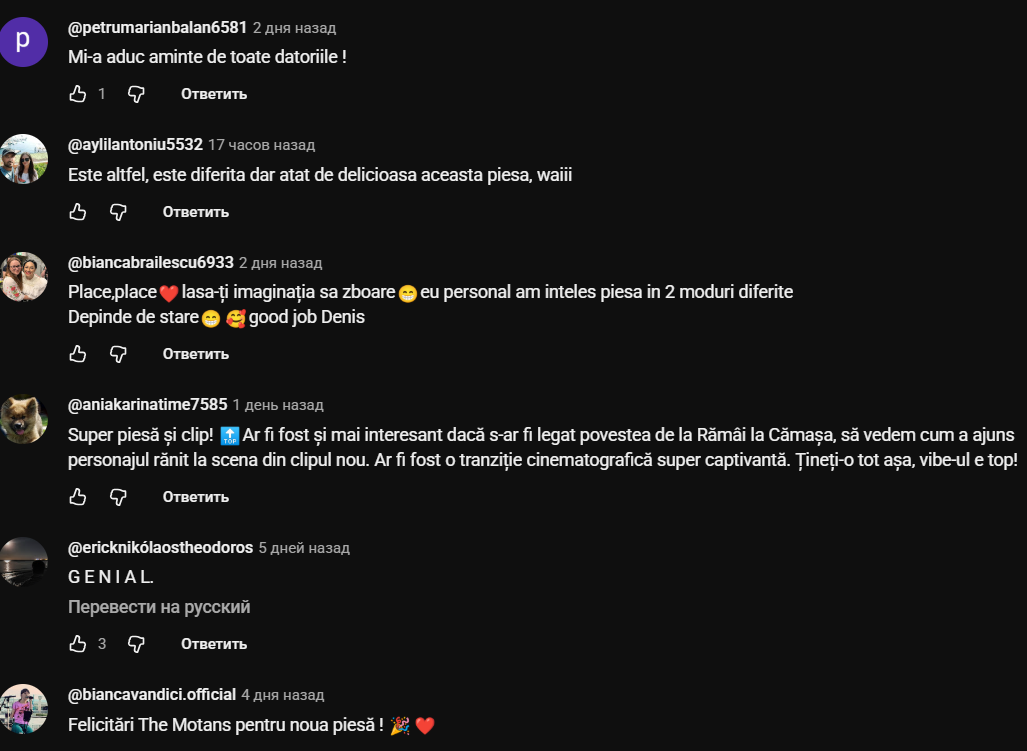Open @biancavandici.official channel via username

pos(152,694)
